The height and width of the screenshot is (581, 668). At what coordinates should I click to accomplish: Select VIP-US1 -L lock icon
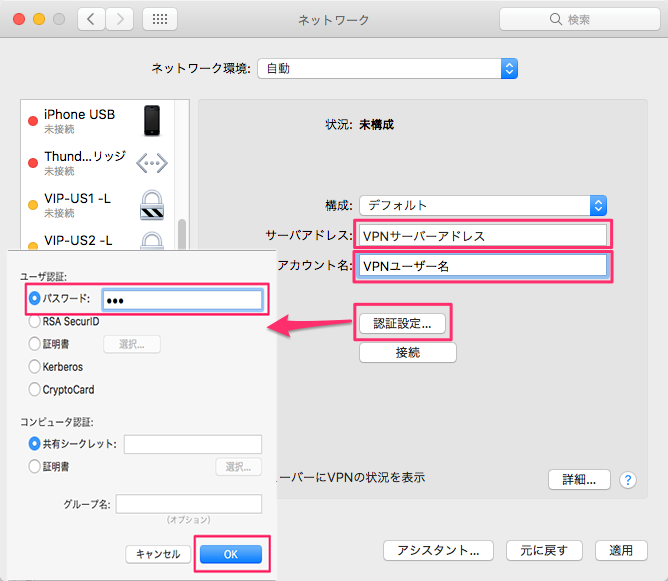152,205
